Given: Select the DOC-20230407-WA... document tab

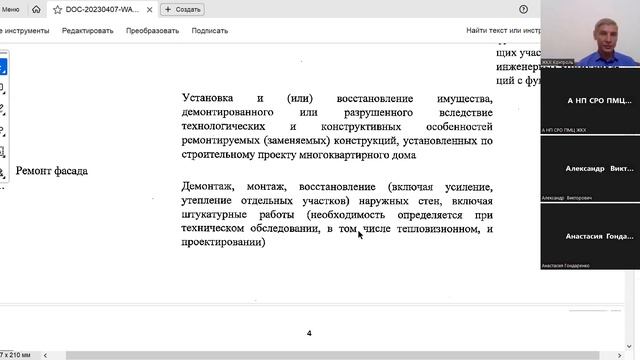Looking at the screenshot, I should point(102,9).
